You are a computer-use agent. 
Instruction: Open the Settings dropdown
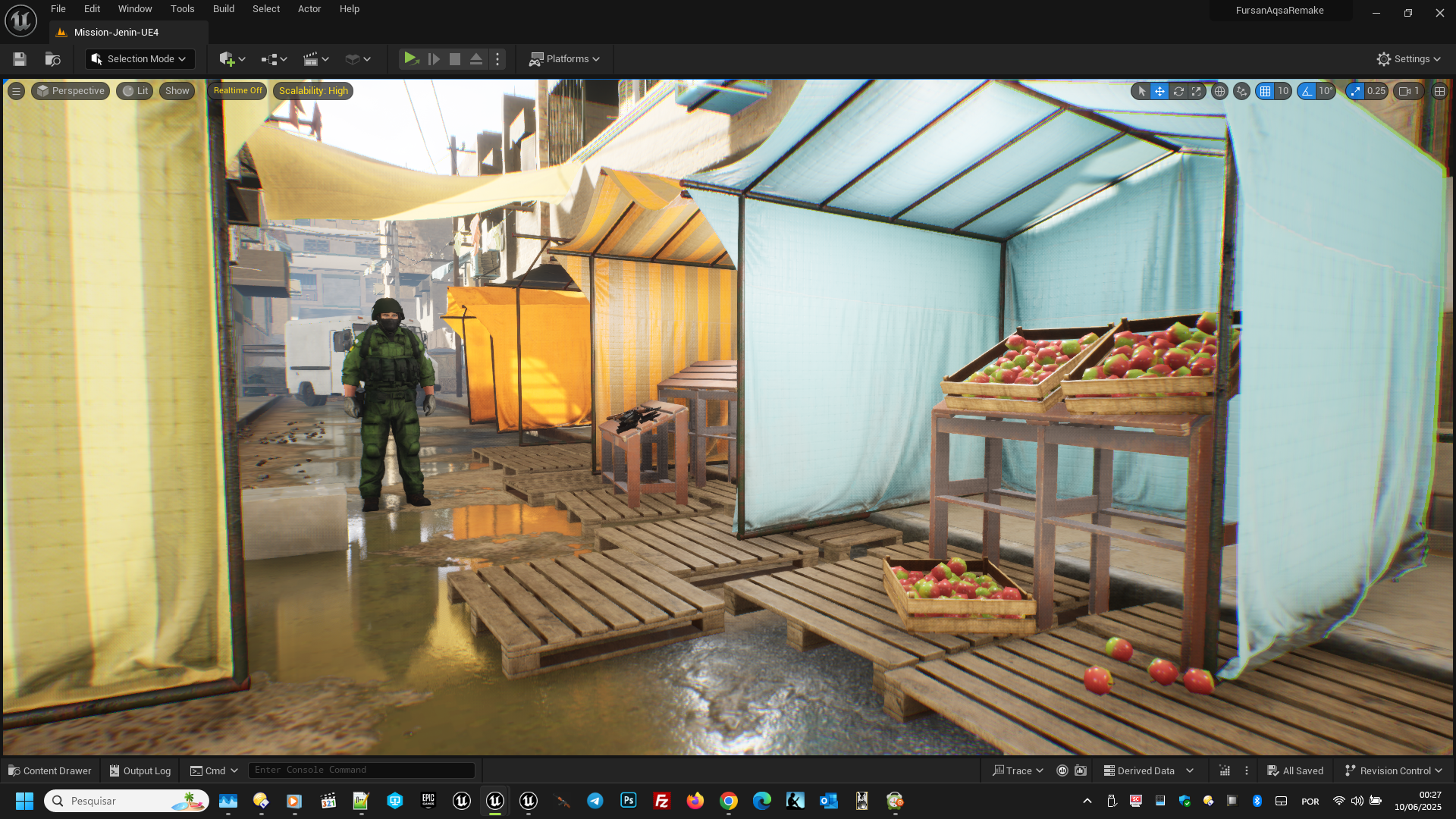point(1409,59)
